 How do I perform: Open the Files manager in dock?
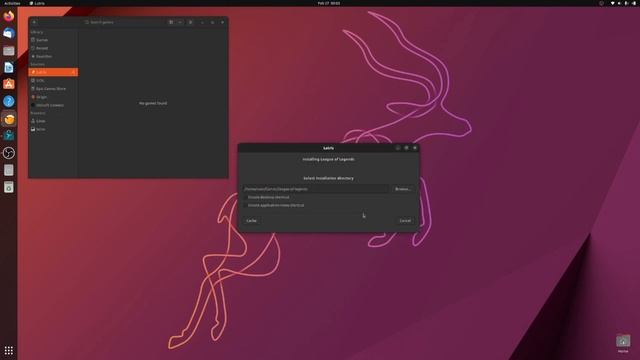(x=9, y=50)
